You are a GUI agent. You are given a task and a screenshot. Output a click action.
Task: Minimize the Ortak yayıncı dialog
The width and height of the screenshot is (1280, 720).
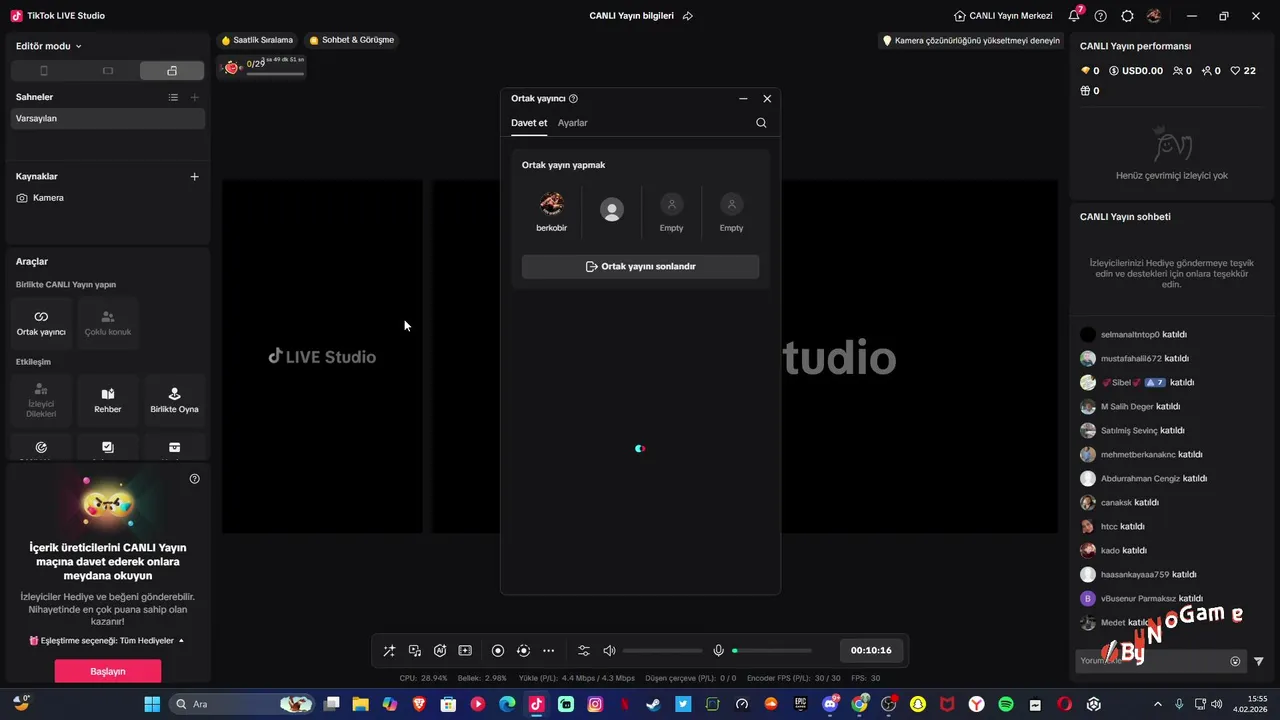pos(743,99)
